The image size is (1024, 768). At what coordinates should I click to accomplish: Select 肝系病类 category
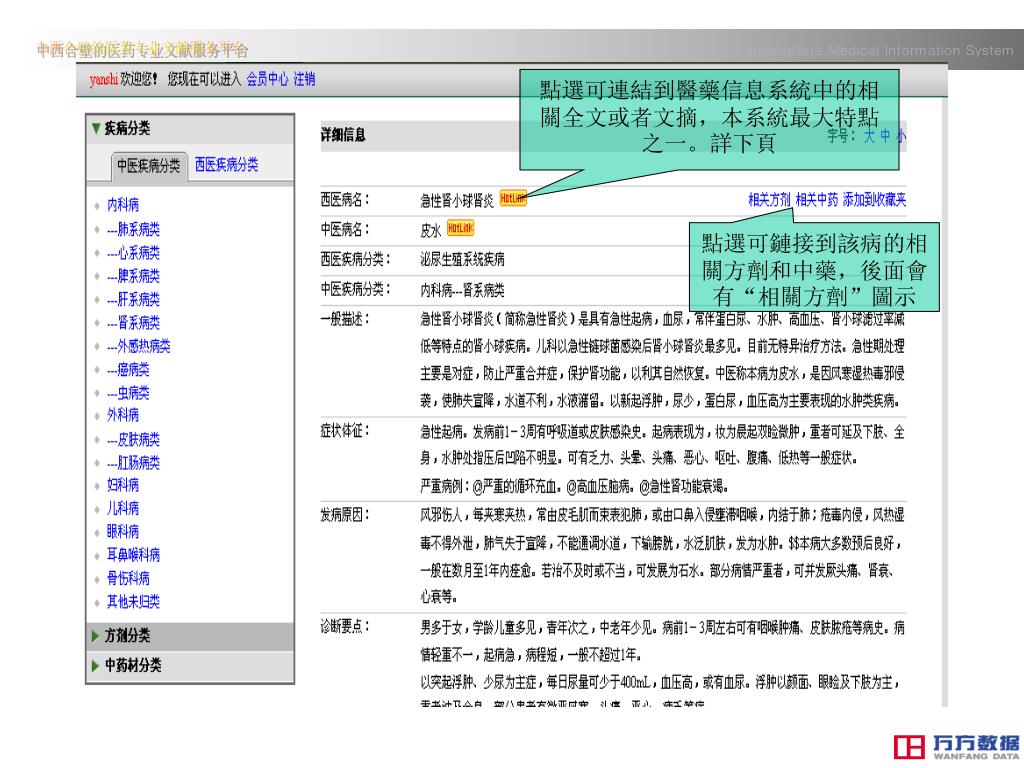point(133,300)
